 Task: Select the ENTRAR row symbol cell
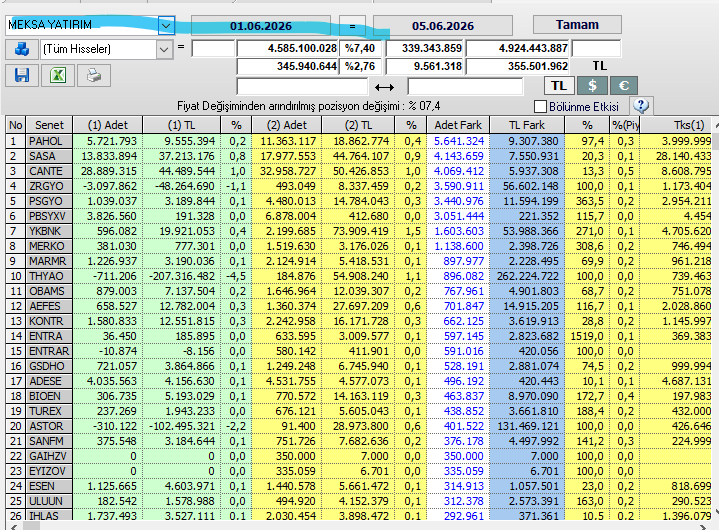(49, 351)
